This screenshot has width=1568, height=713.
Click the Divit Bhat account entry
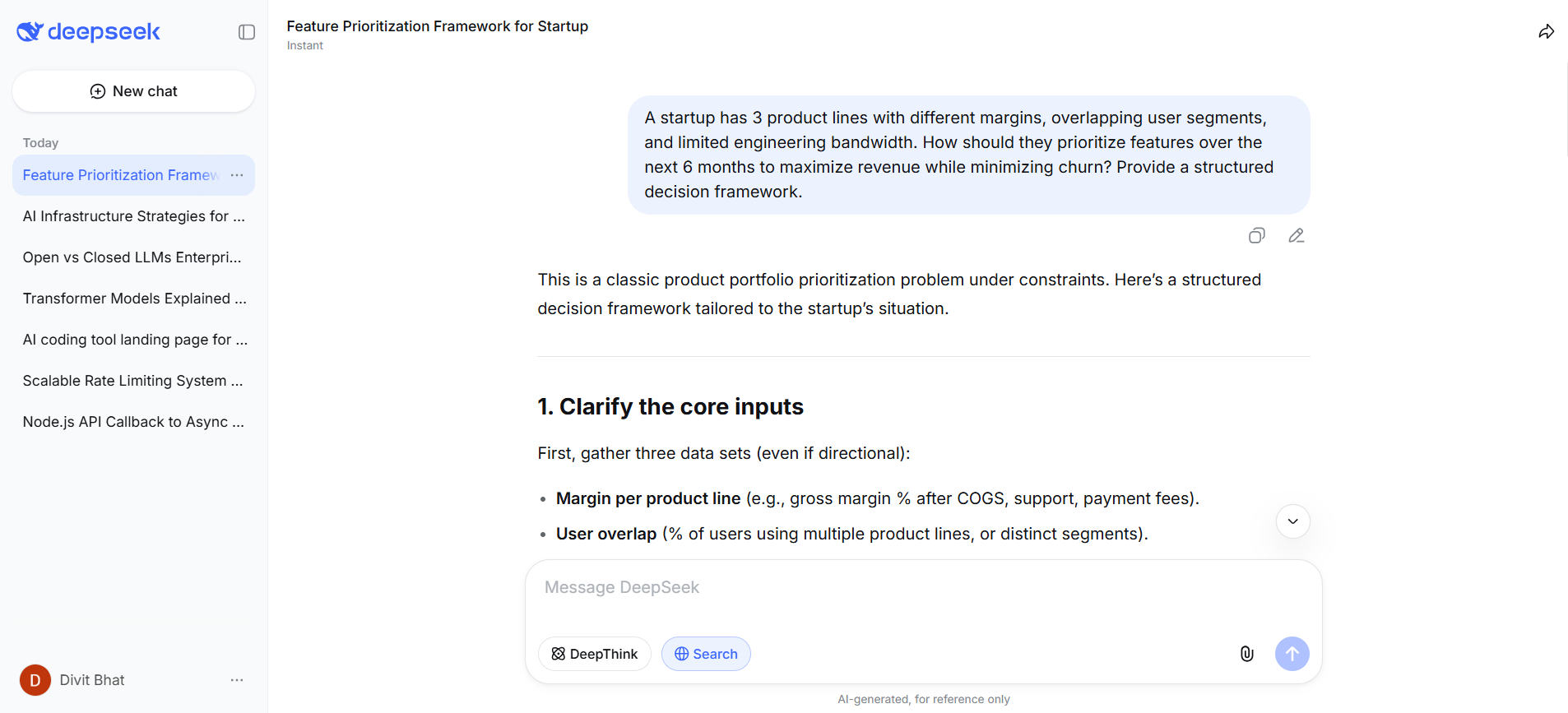point(91,680)
